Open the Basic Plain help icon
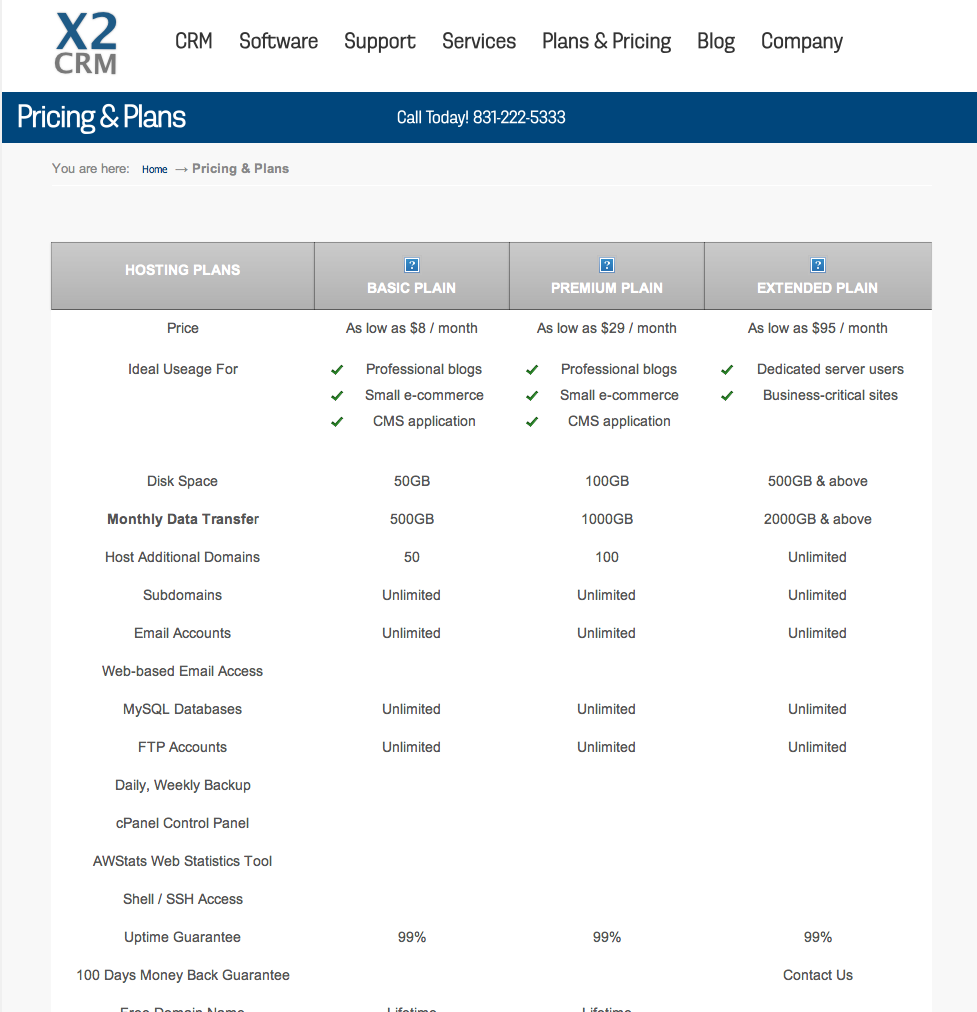The image size is (977, 1012). coord(411,265)
